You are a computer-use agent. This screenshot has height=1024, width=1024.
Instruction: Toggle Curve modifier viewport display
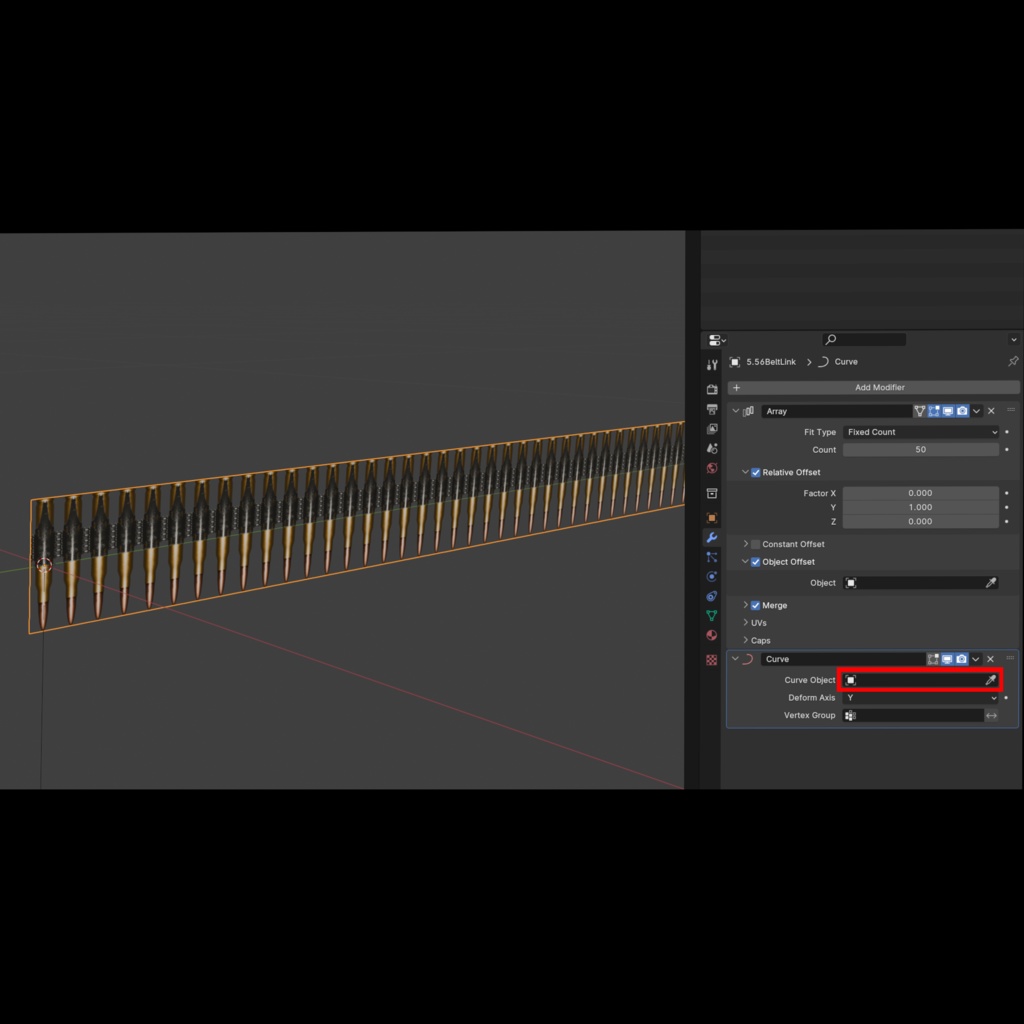[x=948, y=659]
